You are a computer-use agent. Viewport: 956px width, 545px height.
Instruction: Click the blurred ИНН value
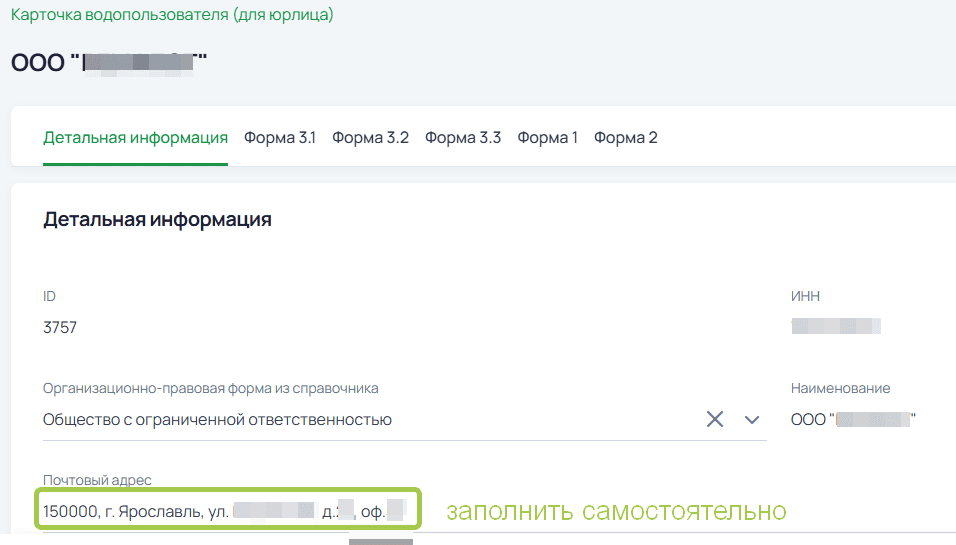[835, 326]
